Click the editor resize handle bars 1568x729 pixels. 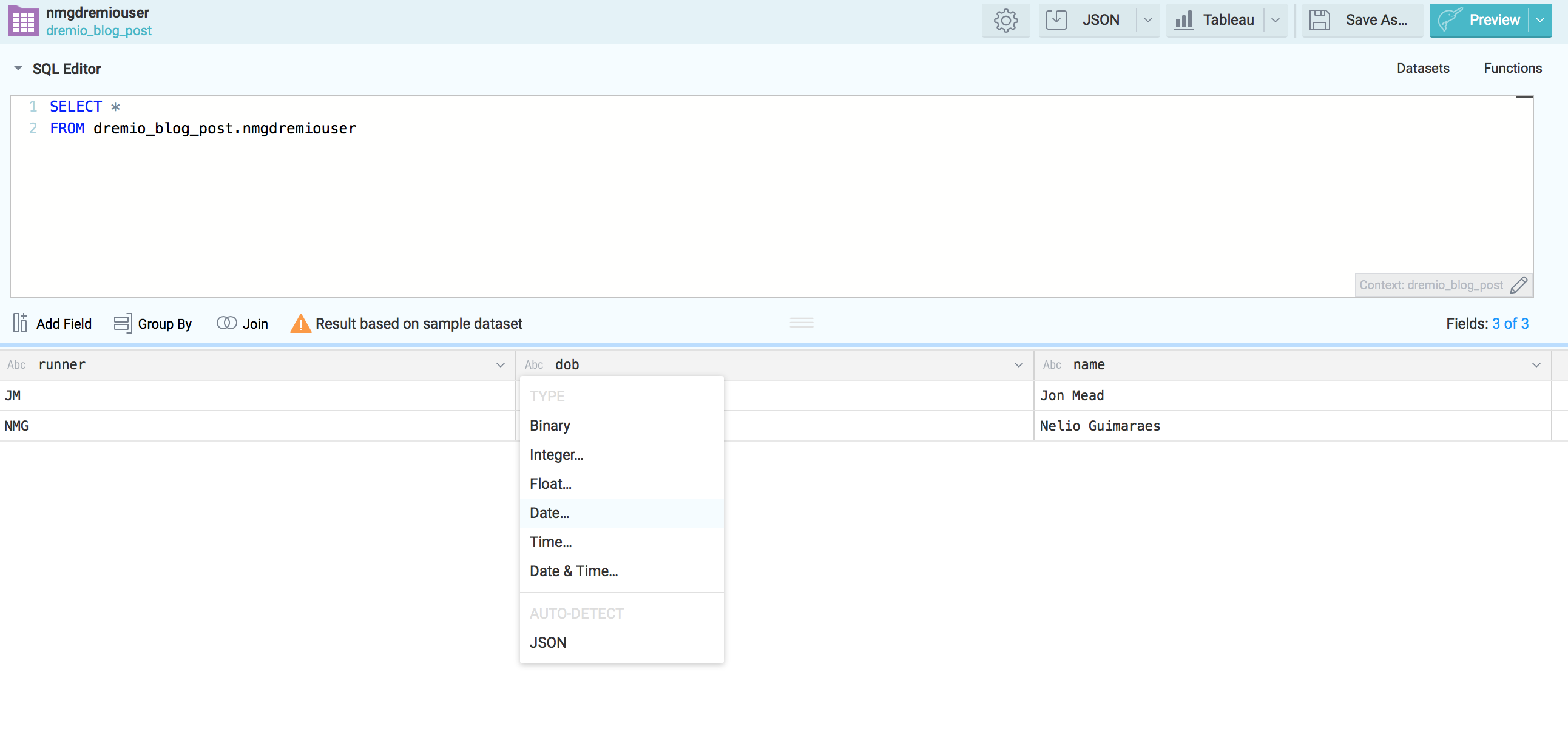click(802, 323)
